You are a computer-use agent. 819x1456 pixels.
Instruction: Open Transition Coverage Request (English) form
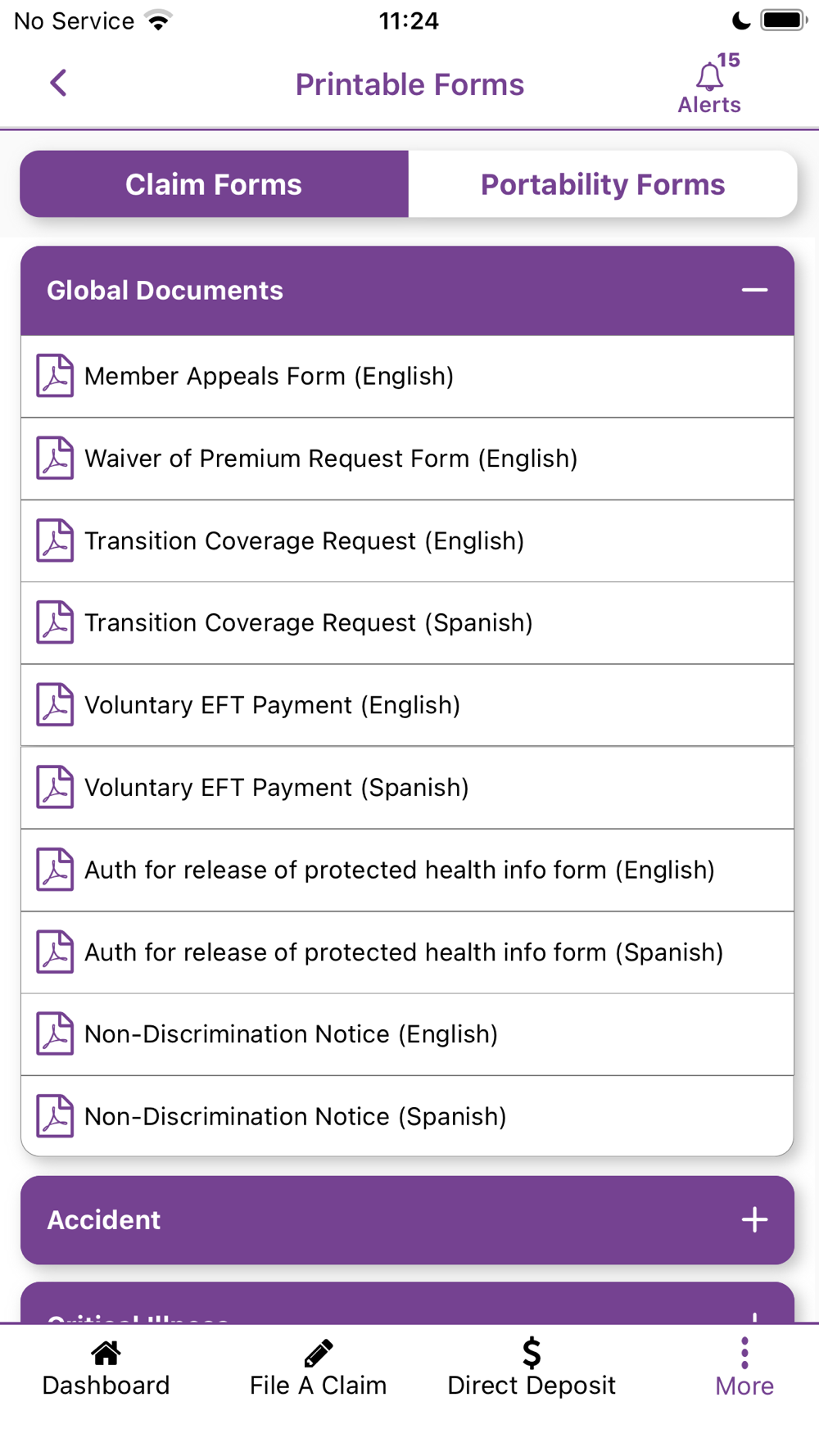305,541
